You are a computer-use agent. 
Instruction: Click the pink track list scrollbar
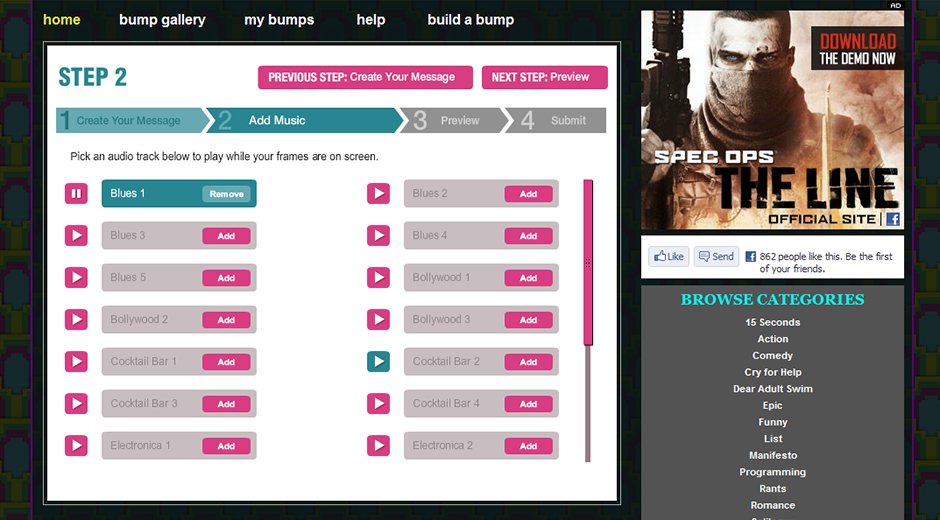click(x=588, y=262)
